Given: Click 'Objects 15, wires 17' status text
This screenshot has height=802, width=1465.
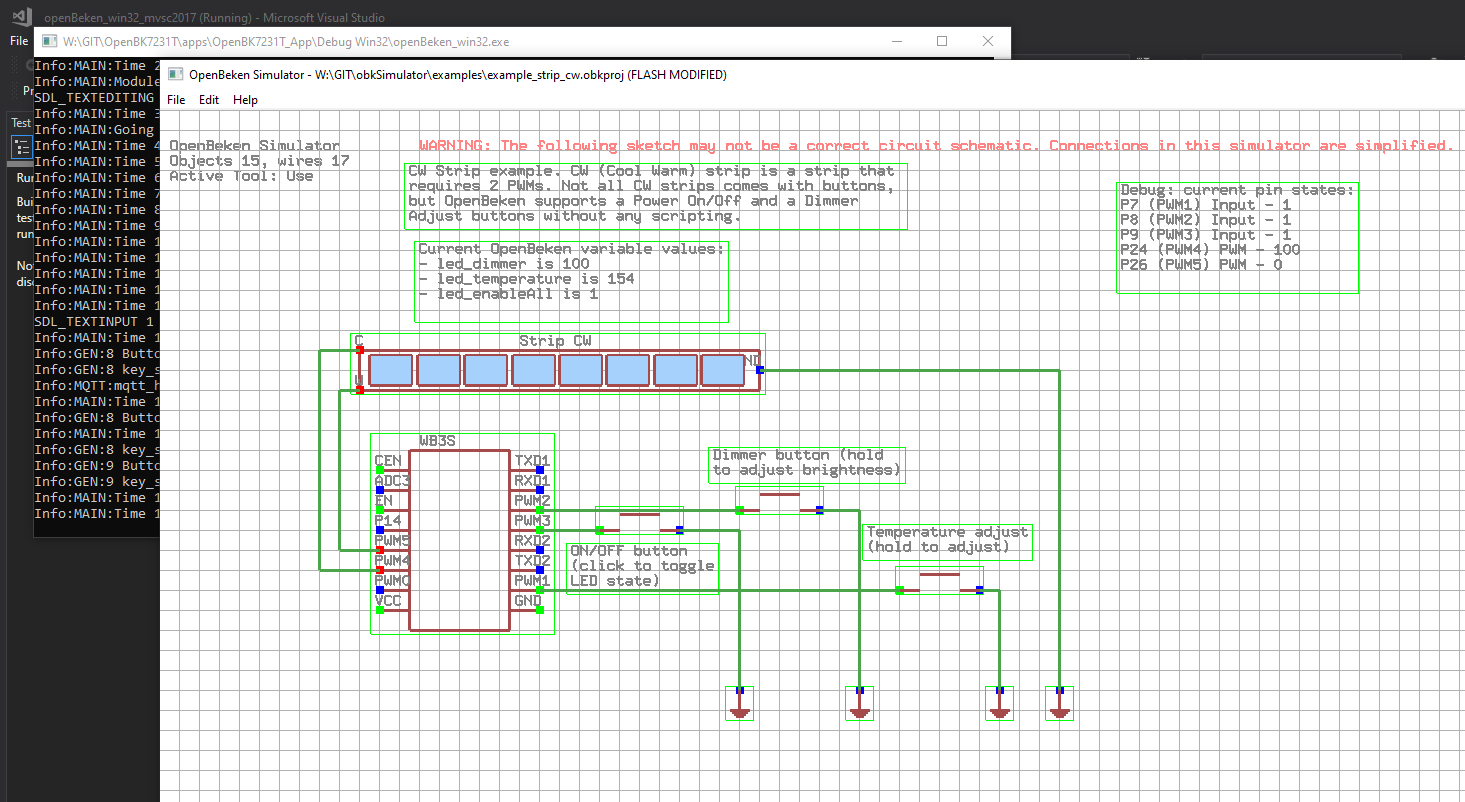Looking at the screenshot, I should (x=259, y=161).
